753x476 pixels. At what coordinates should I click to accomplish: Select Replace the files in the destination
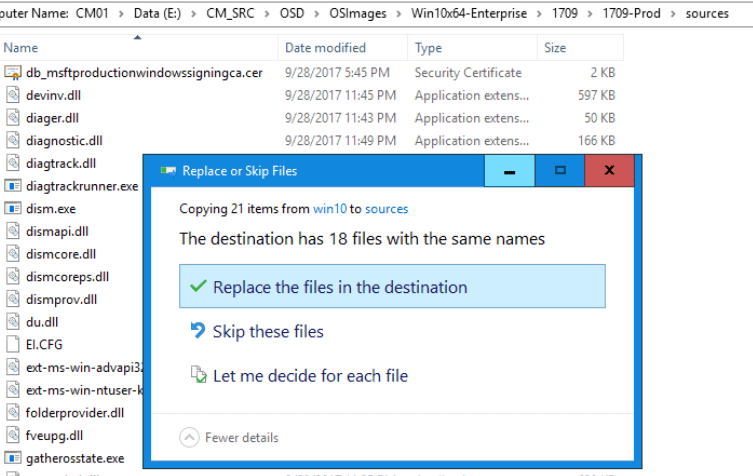[x=392, y=286]
